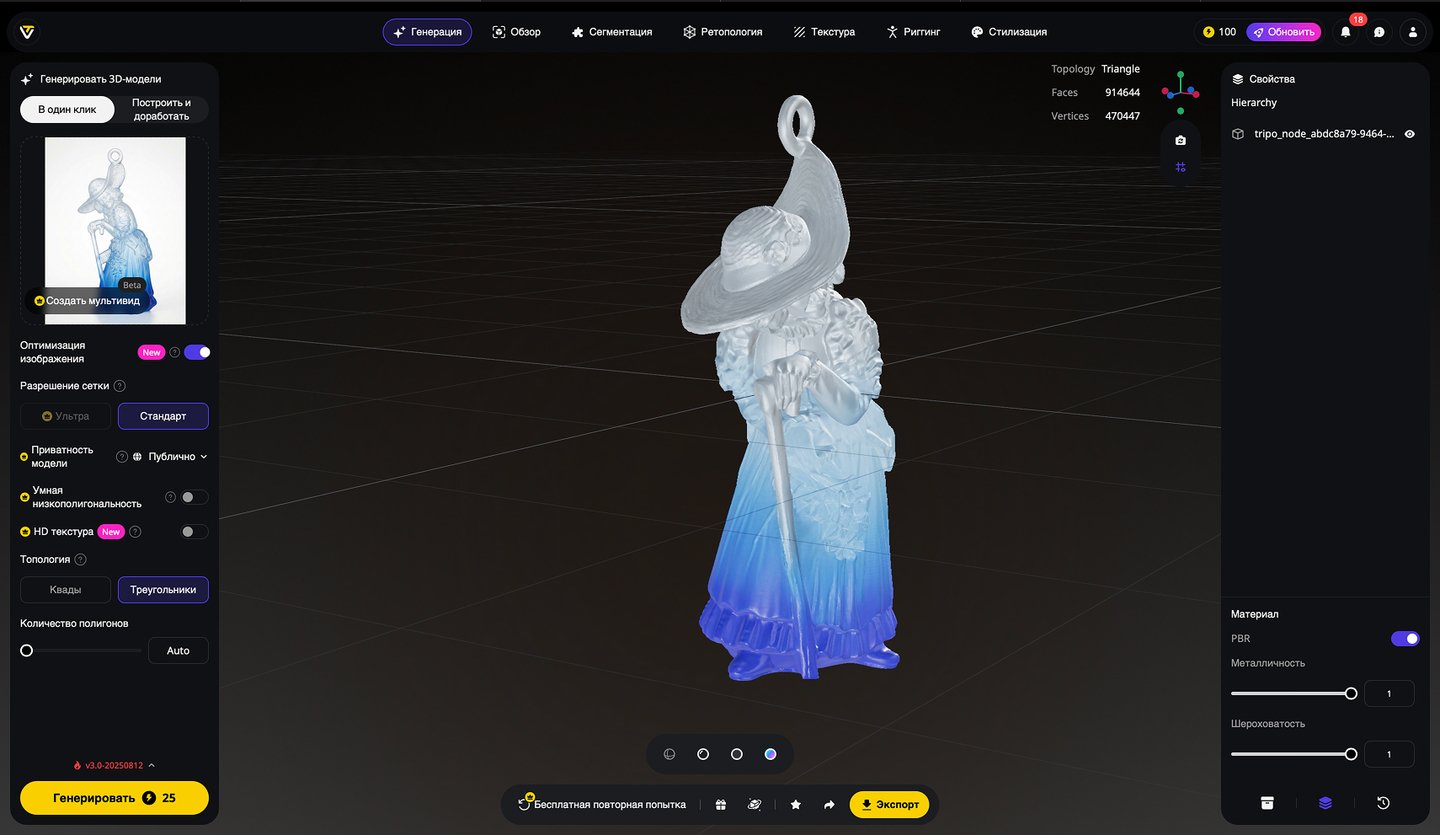Open the archive box icon
Viewport: 1440px width, 835px height.
pos(1267,802)
